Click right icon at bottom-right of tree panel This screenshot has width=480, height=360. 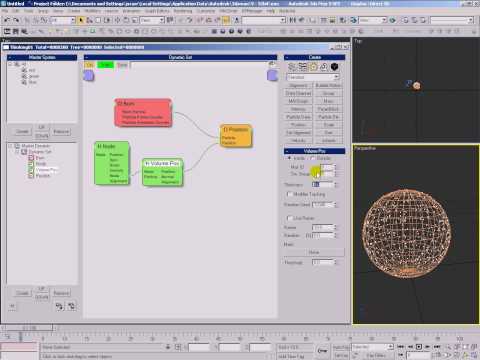71,306
